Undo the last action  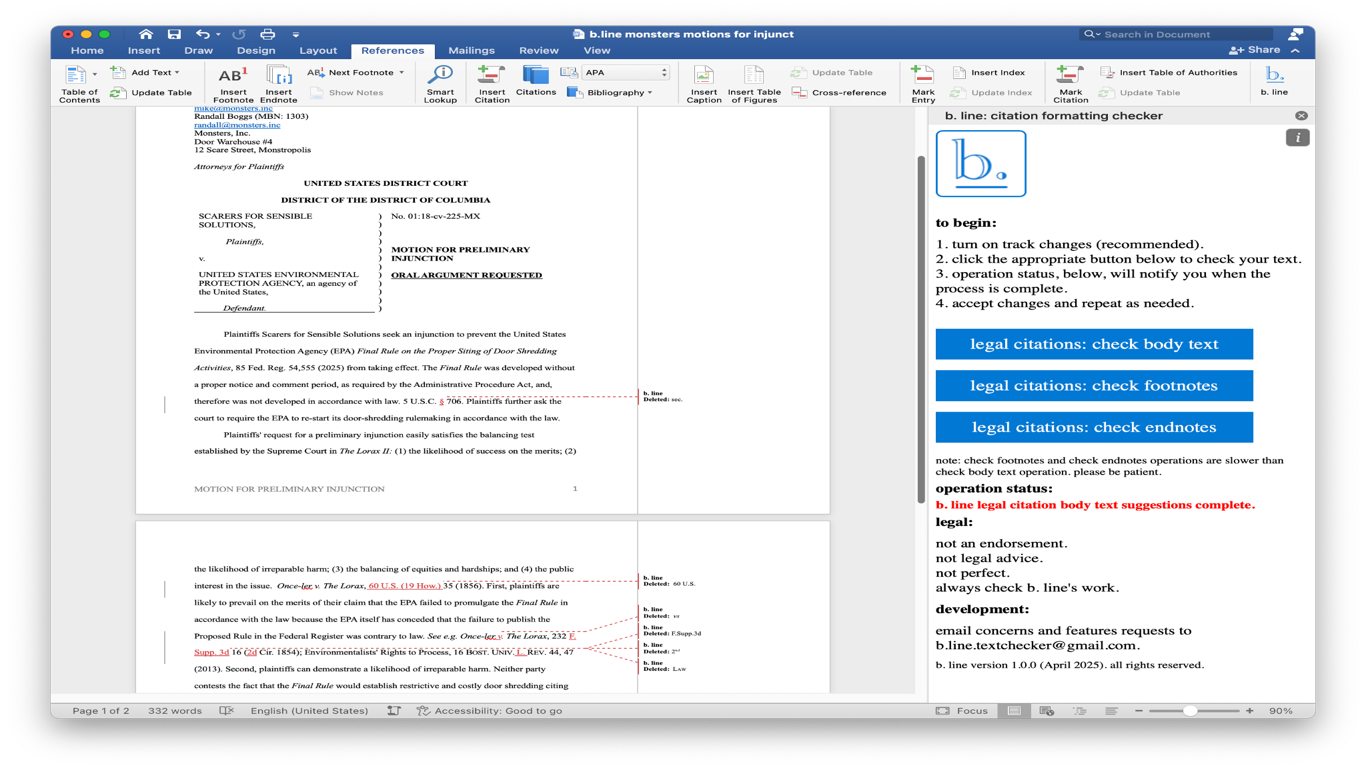click(202, 34)
